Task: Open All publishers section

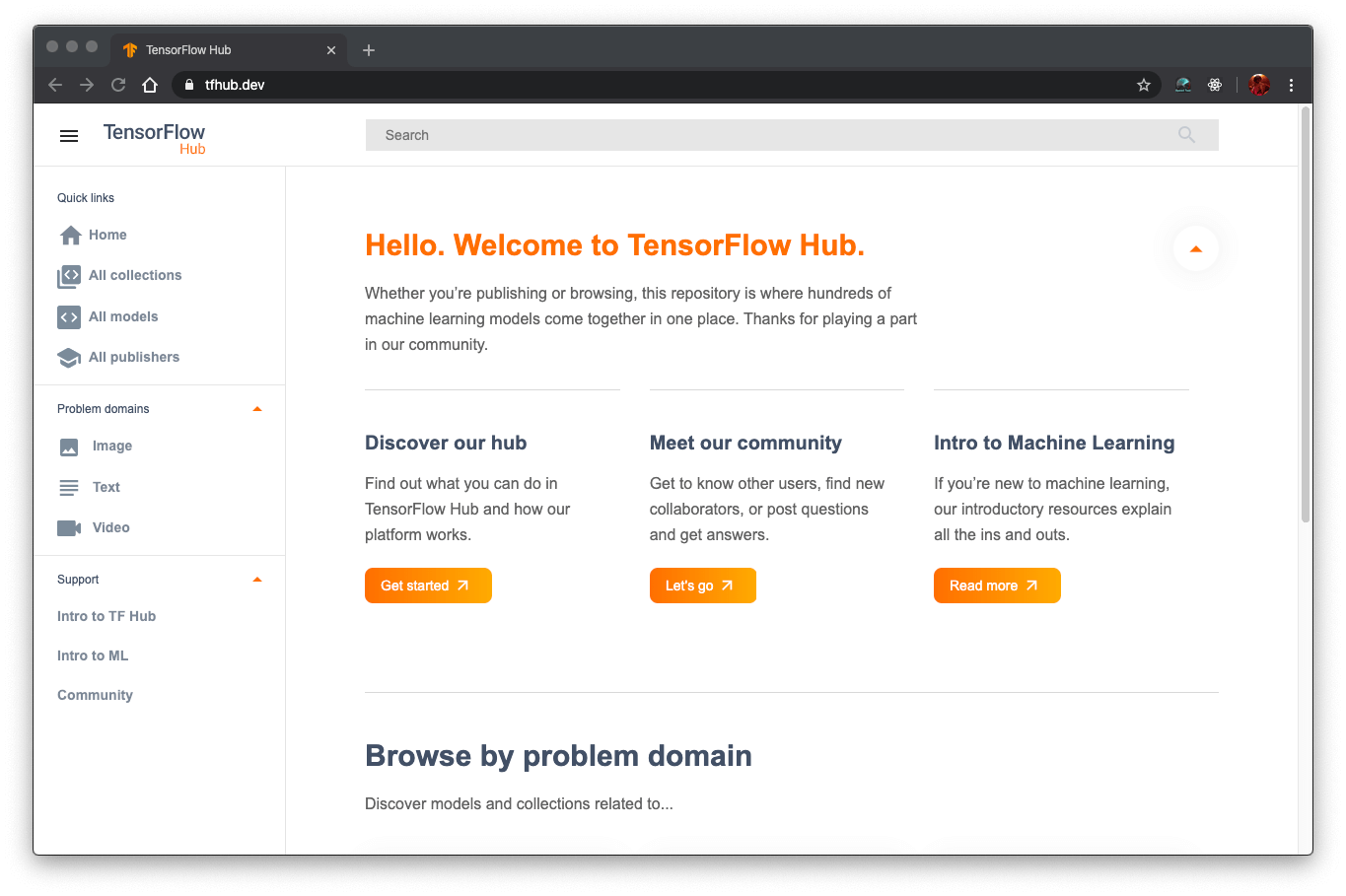Action: (132, 357)
